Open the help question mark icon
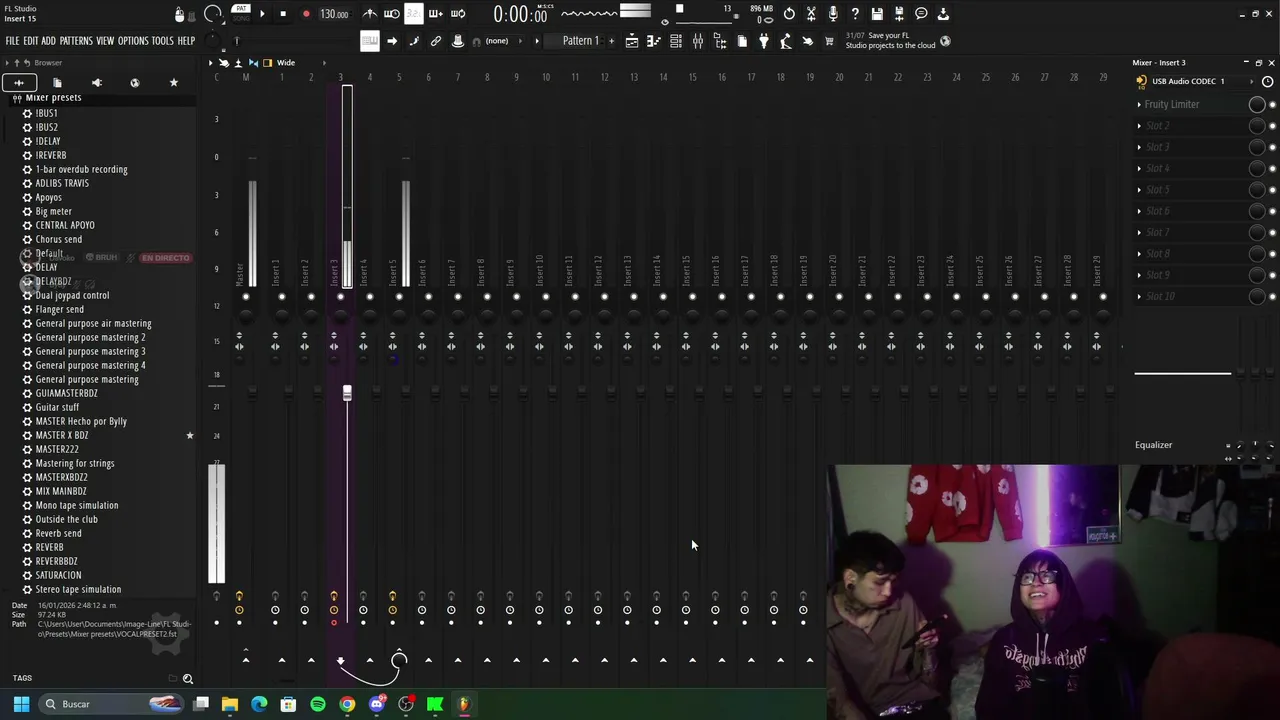This screenshot has height=720, width=1280. (x=855, y=14)
